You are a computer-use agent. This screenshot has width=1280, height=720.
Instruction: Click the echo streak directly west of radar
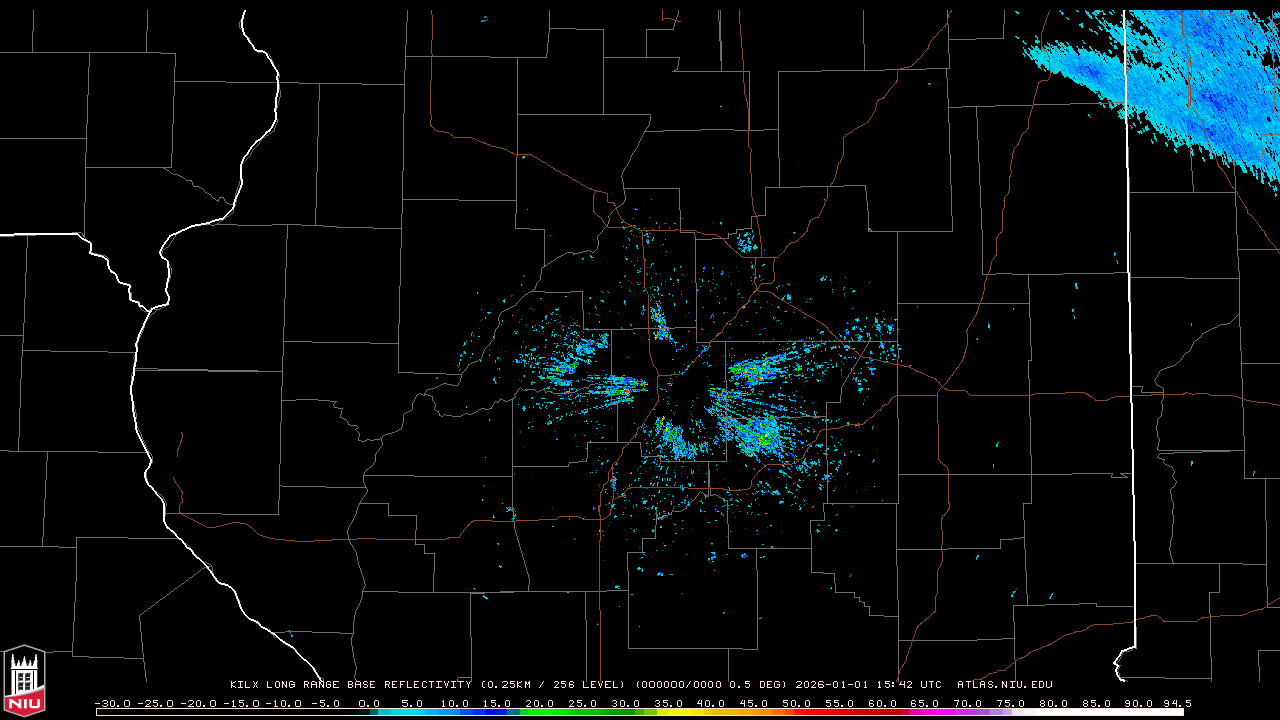[x=615, y=387]
